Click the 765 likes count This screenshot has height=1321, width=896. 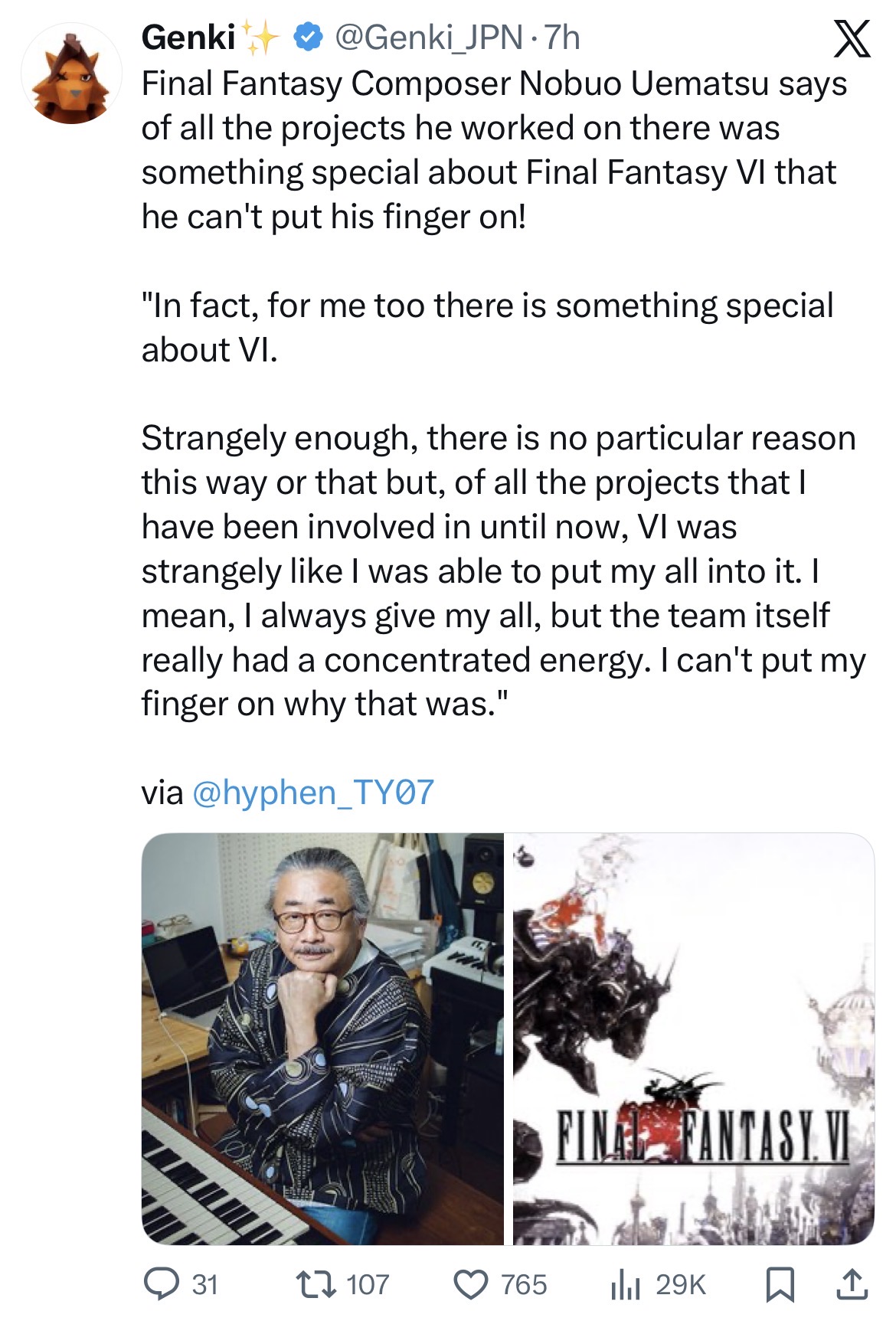pyautogui.click(x=524, y=1284)
